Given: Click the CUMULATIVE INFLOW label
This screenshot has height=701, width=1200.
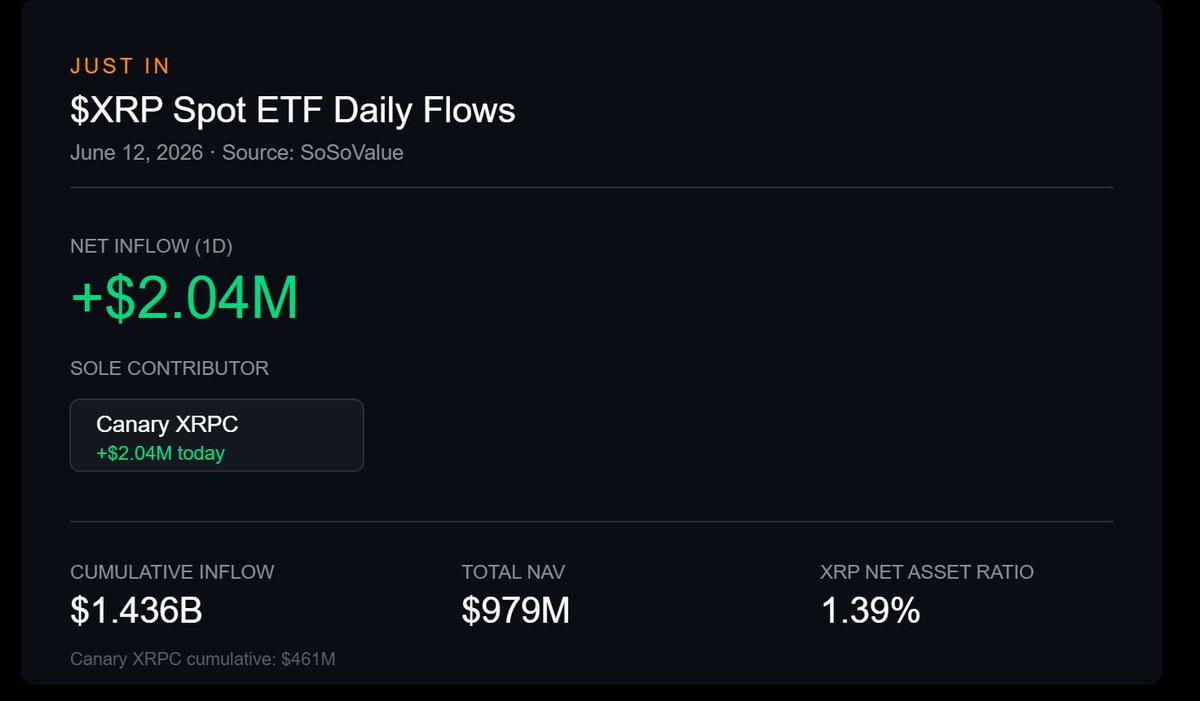Looking at the screenshot, I should (x=172, y=572).
